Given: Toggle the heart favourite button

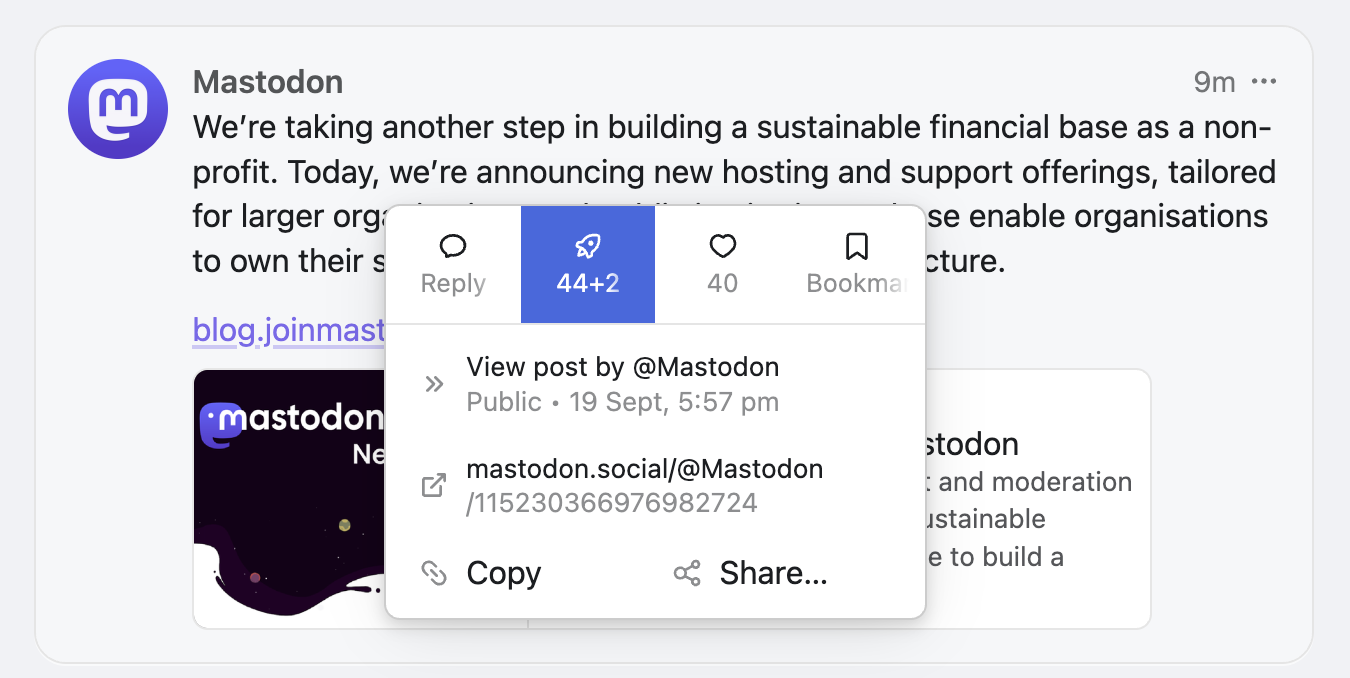Looking at the screenshot, I should (x=722, y=265).
